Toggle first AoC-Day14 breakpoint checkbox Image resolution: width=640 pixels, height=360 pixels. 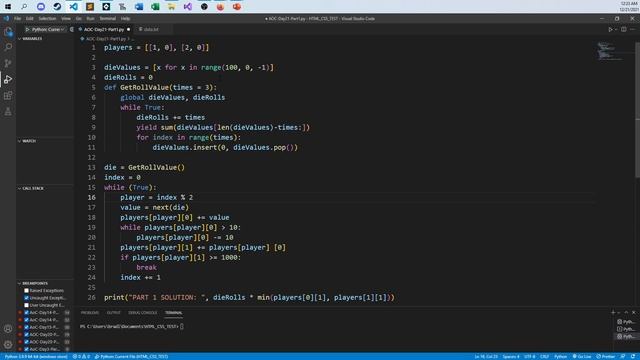(x=27, y=313)
